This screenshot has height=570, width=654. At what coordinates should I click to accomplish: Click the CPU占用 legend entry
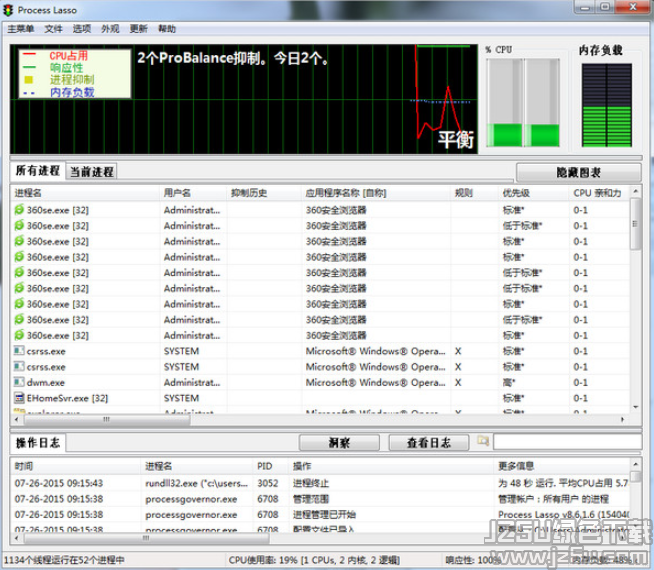(68, 55)
